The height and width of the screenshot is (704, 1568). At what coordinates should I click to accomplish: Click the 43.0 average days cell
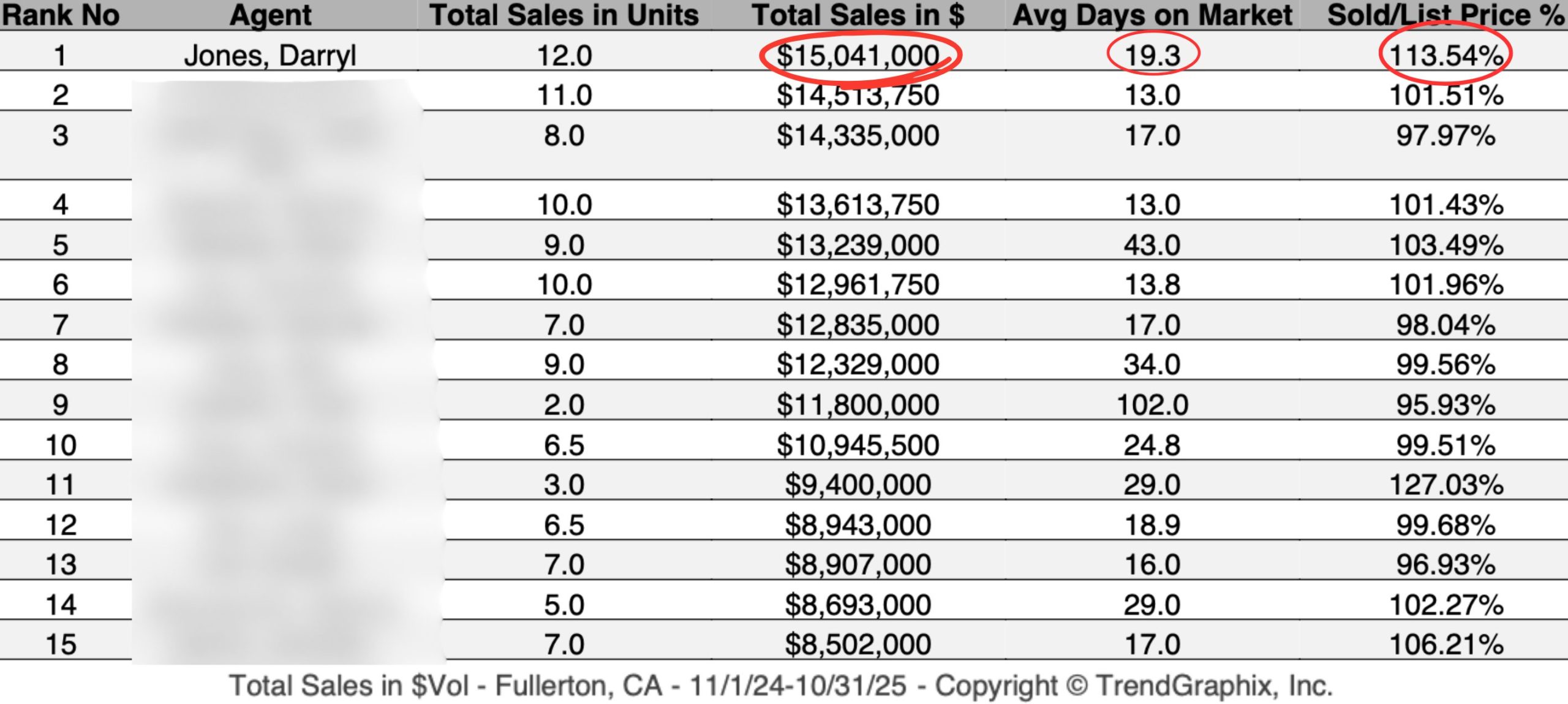tap(1152, 245)
